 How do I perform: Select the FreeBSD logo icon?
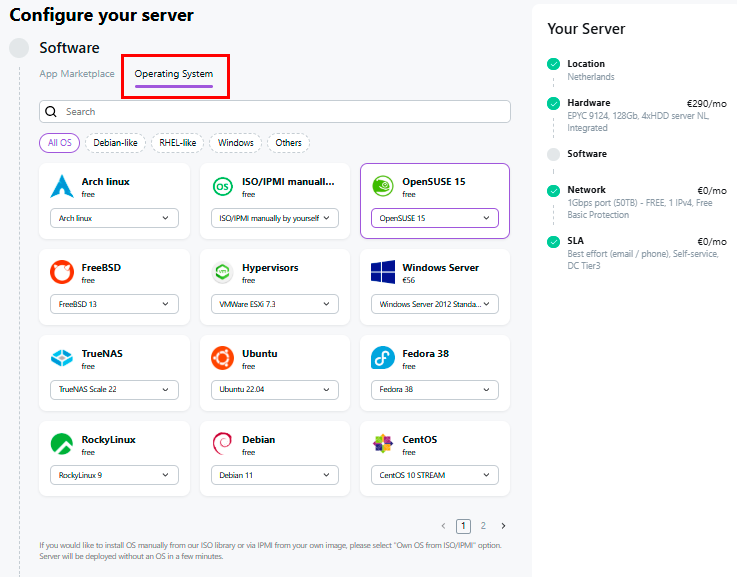(63, 272)
